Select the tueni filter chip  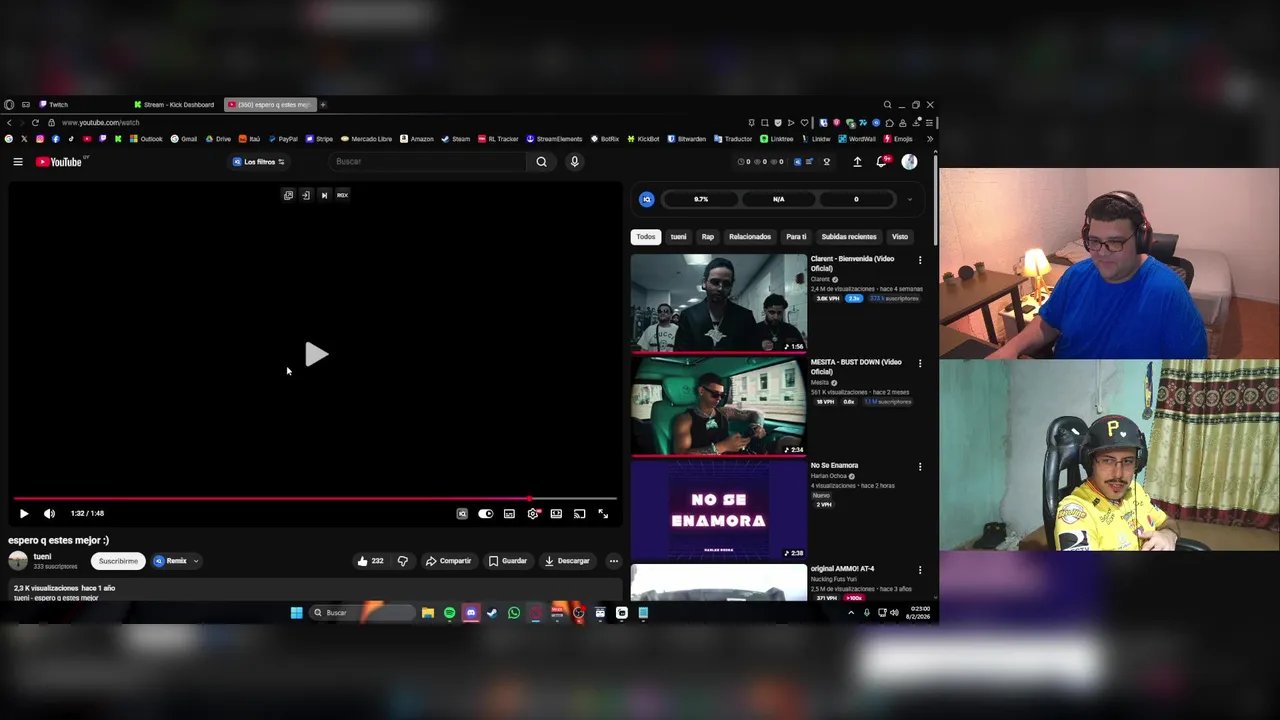pyautogui.click(x=678, y=237)
